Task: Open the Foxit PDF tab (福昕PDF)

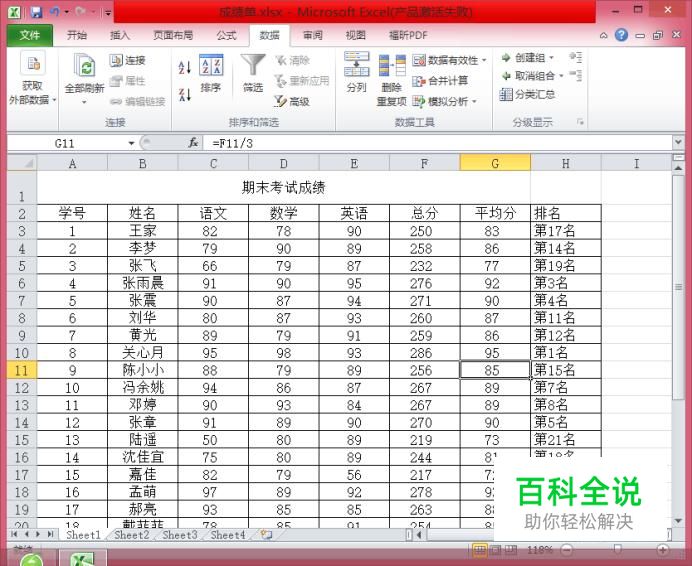Action: tap(408, 35)
